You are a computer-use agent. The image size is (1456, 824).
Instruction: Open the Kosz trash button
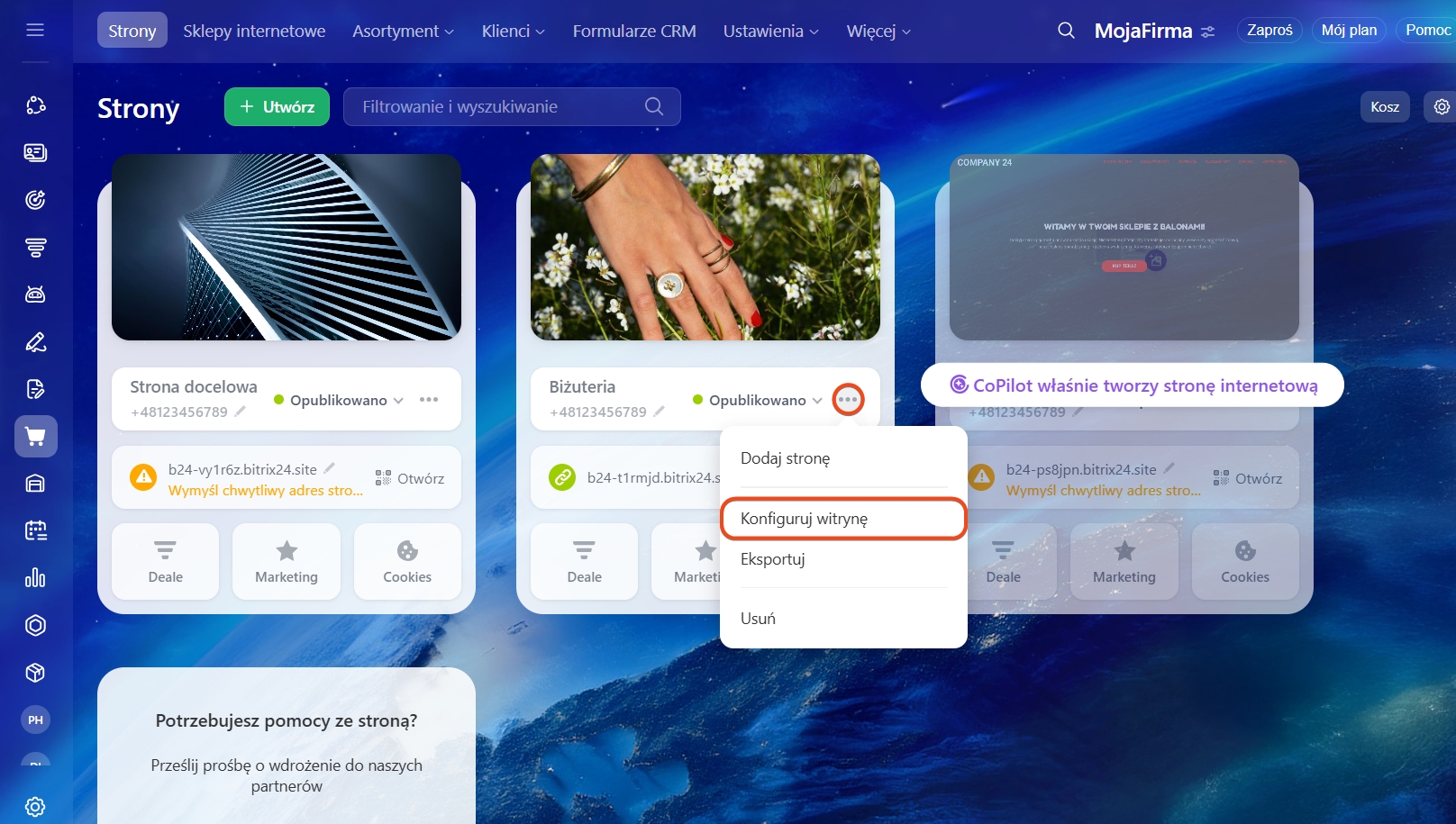coord(1385,106)
